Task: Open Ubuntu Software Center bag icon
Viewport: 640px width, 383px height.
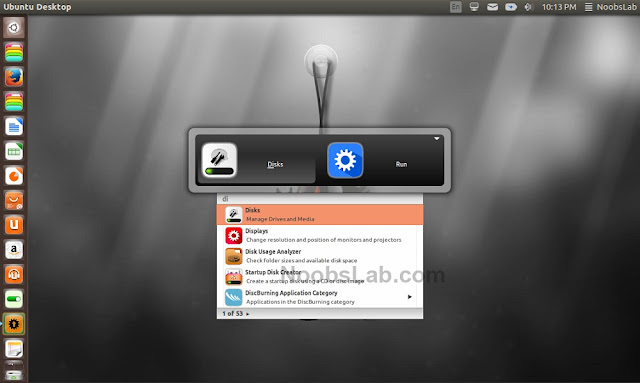Action: 14,200
